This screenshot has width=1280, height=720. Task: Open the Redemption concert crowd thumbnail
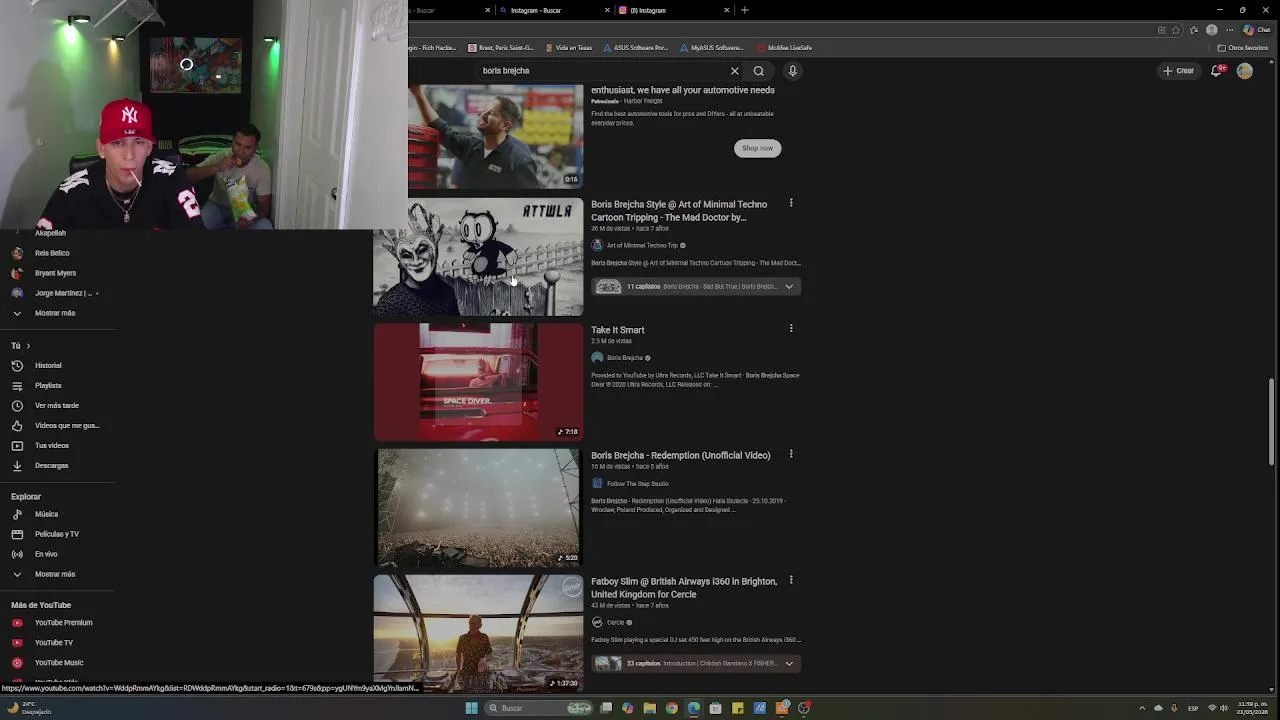pos(478,508)
